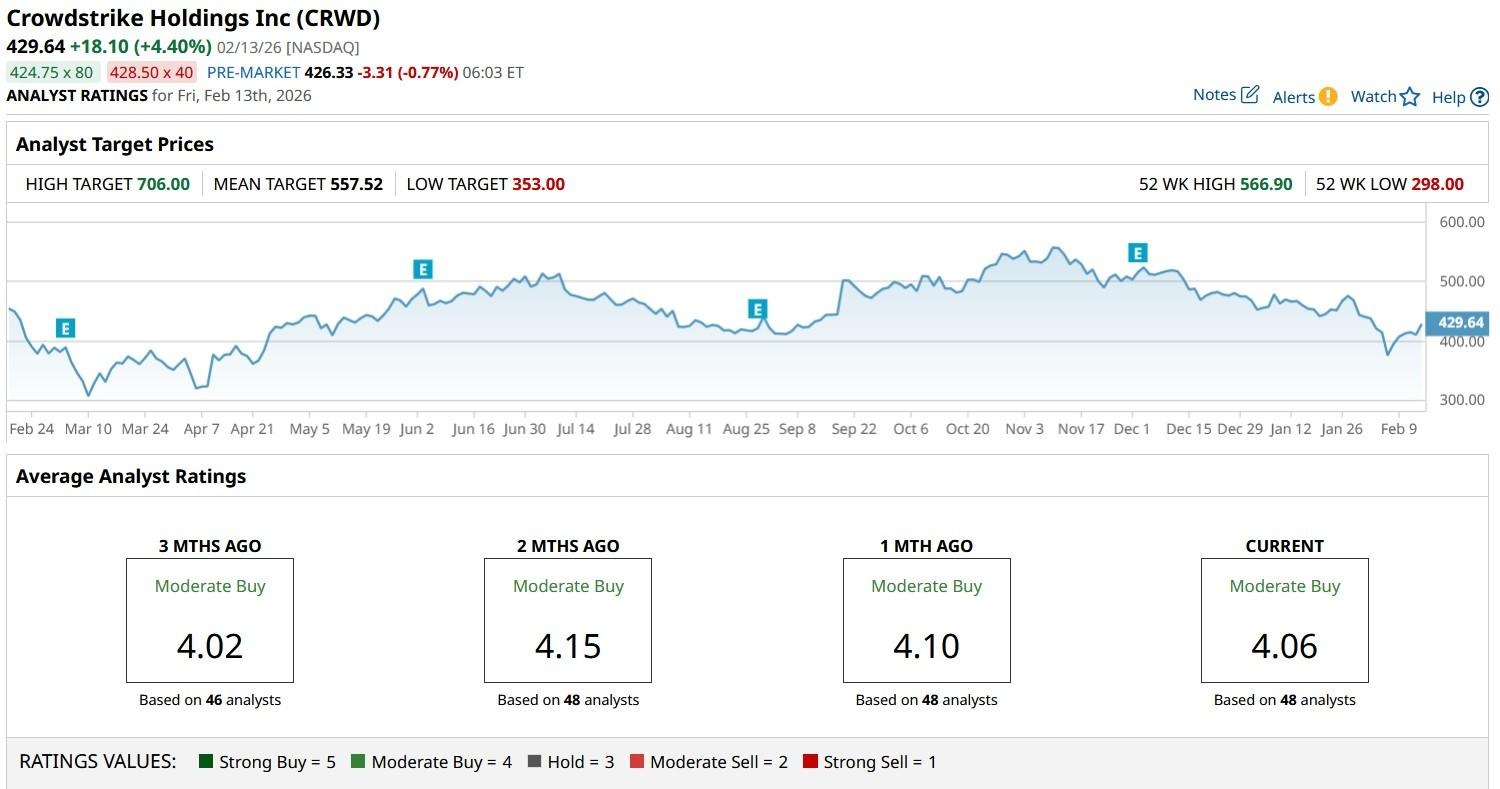Image resolution: width=1500 pixels, height=789 pixels.
Task: Click the 1 MTH AGO column header
Action: 927,546
